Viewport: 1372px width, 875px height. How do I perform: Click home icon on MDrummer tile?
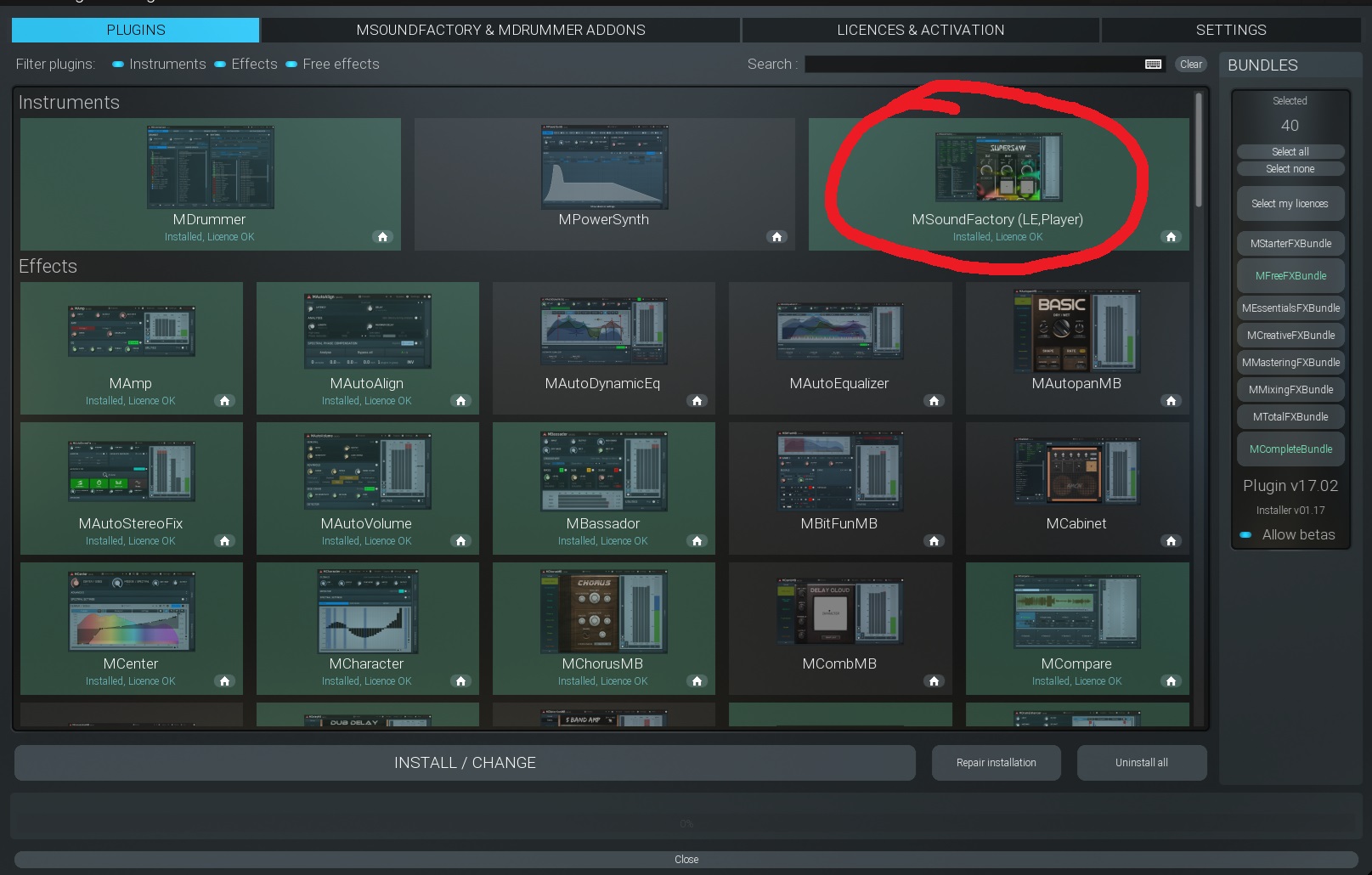(x=382, y=237)
